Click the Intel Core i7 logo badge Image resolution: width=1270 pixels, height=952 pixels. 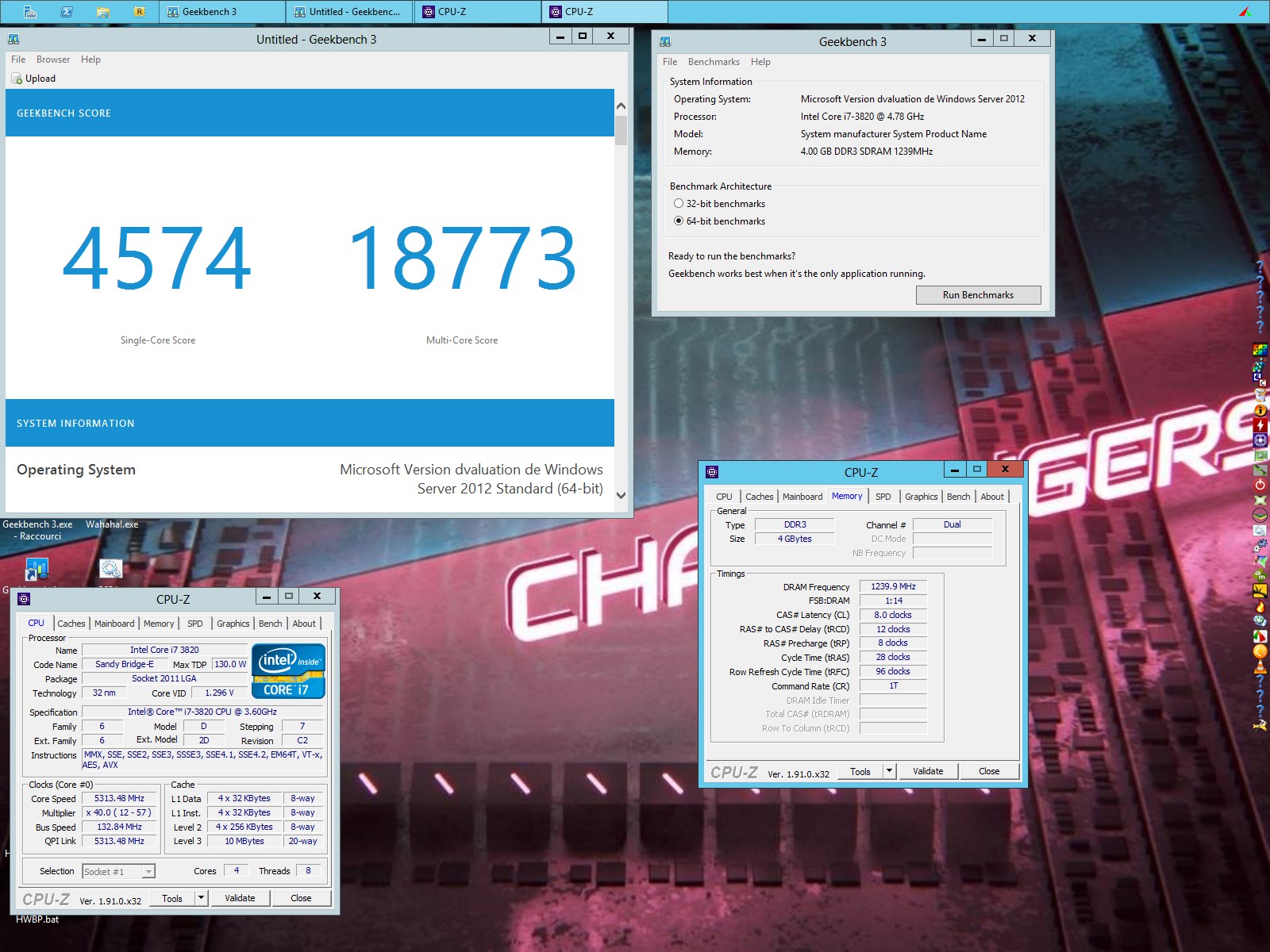(288, 671)
